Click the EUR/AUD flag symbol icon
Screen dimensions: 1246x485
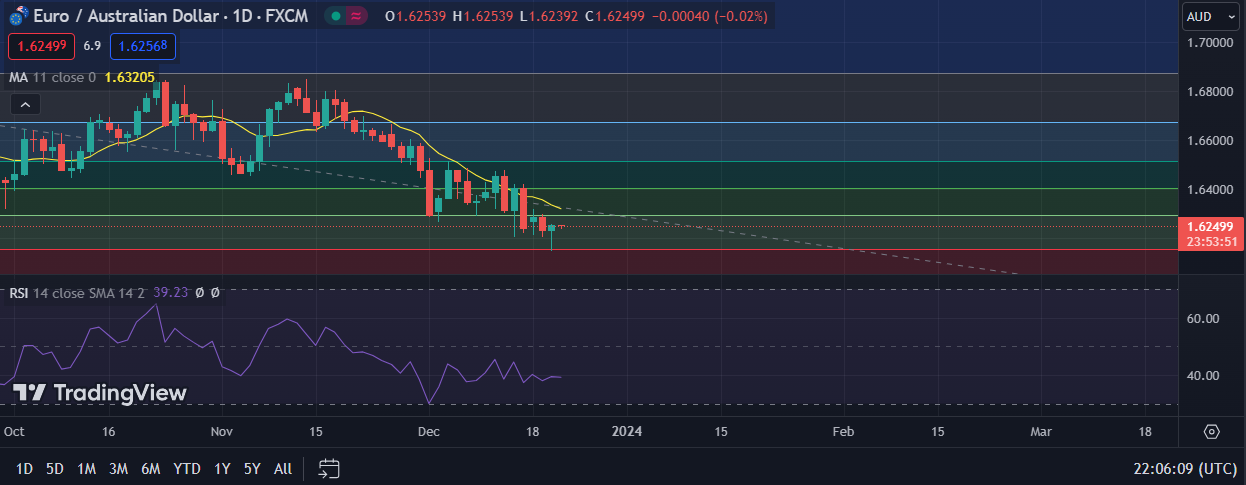click(16, 17)
